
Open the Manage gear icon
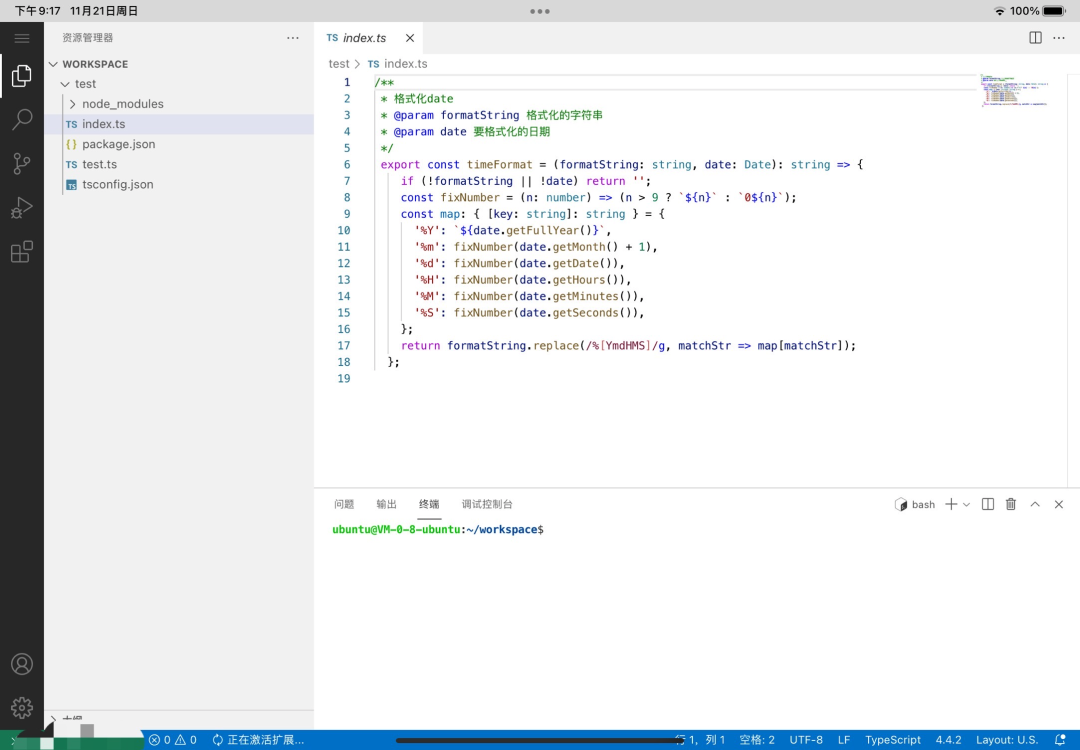point(21,707)
